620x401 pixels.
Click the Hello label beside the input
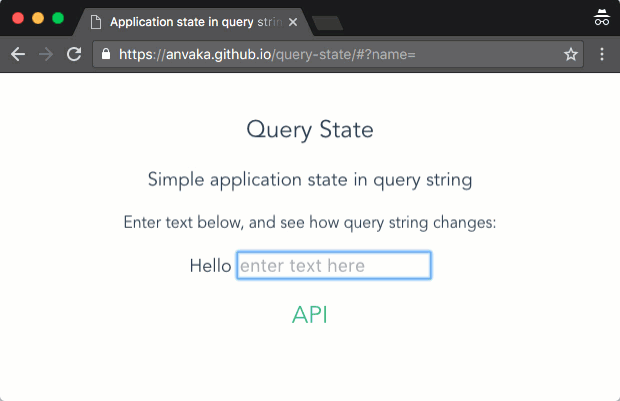tap(210, 265)
